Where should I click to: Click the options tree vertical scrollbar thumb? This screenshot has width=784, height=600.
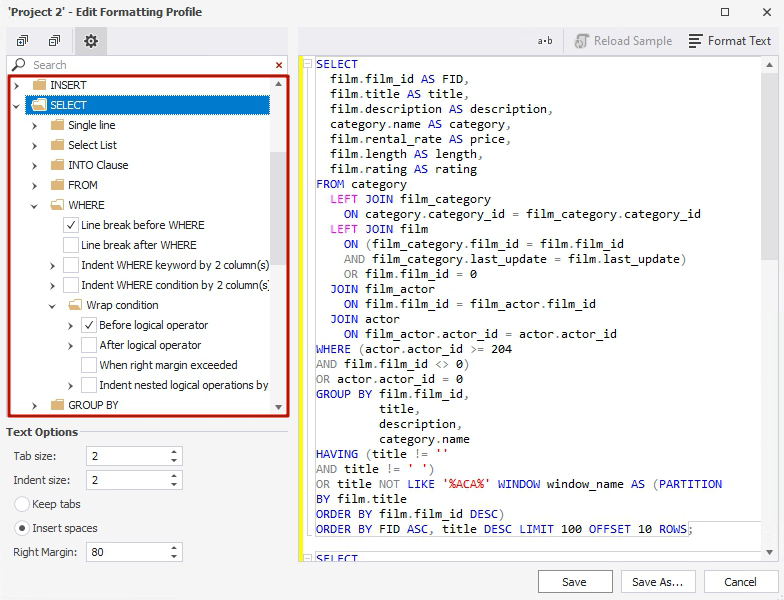click(278, 208)
